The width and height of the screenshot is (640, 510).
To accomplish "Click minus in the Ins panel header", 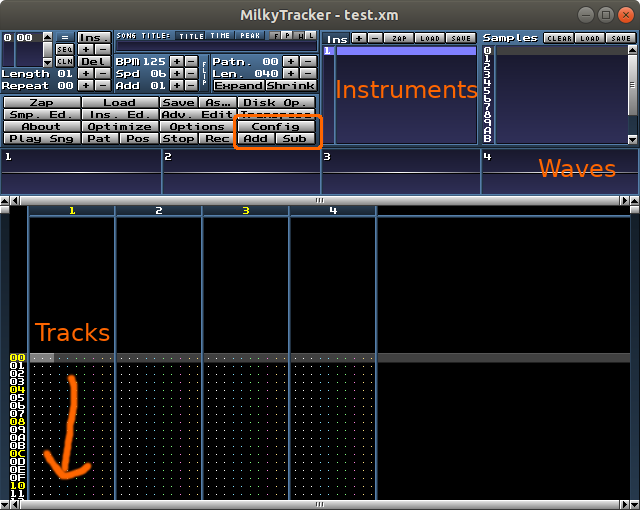I will tap(376, 38).
